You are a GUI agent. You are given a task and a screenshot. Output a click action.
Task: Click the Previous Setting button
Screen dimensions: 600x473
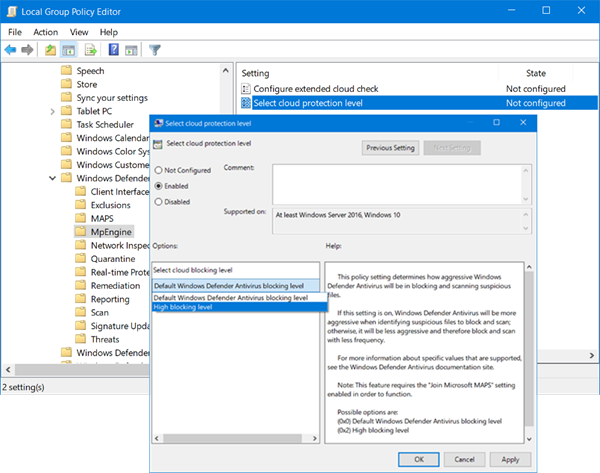pyautogui.click(x=390, y=148)
